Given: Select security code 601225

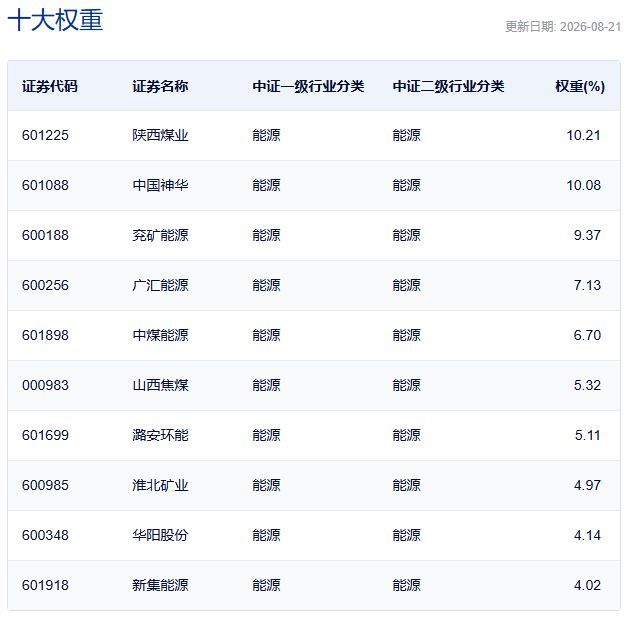Looking at the screenshot, I should click(45, 135).
